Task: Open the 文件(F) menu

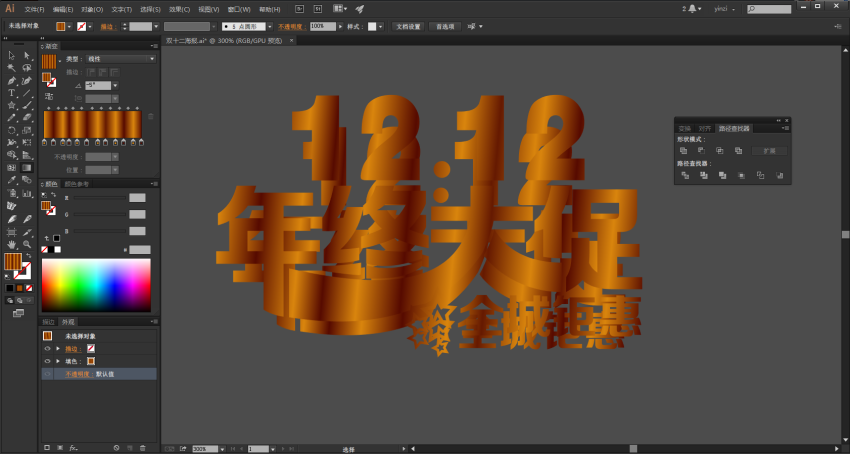Action: coord(34,10)
